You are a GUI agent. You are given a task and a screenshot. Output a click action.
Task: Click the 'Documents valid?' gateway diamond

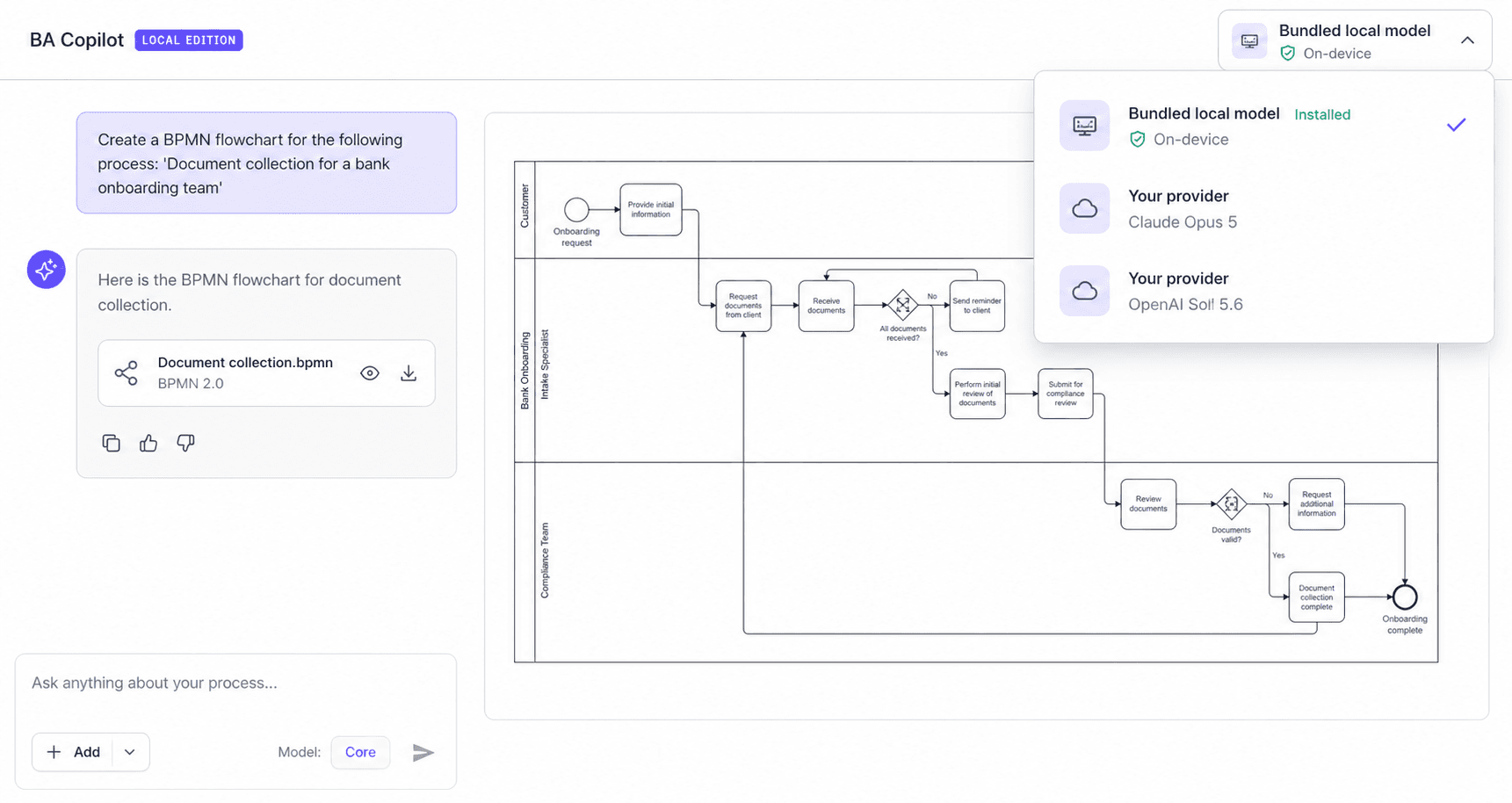click(1231, 504)
